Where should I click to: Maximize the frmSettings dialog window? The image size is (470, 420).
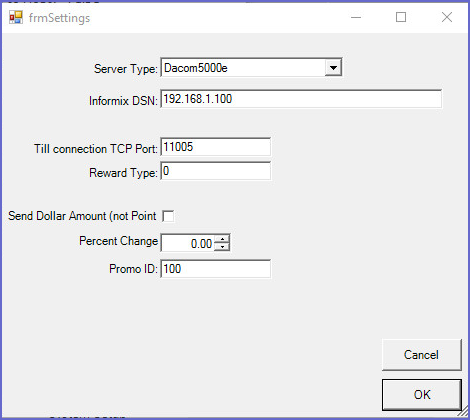pos(401,17)
